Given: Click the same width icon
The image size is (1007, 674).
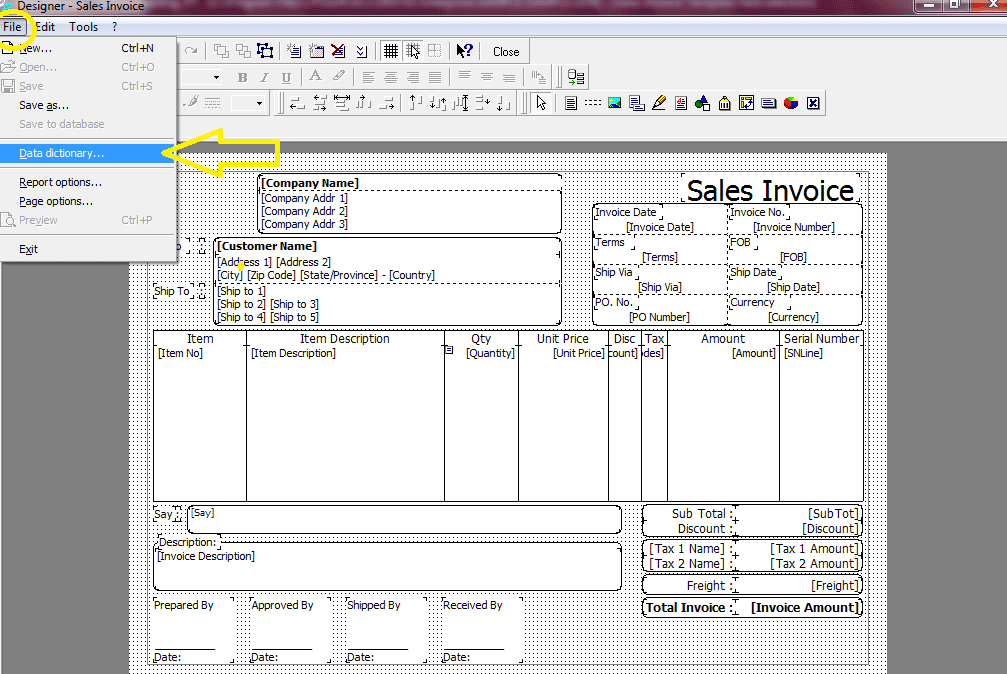Looking at the screenshot, I should 342,103.
